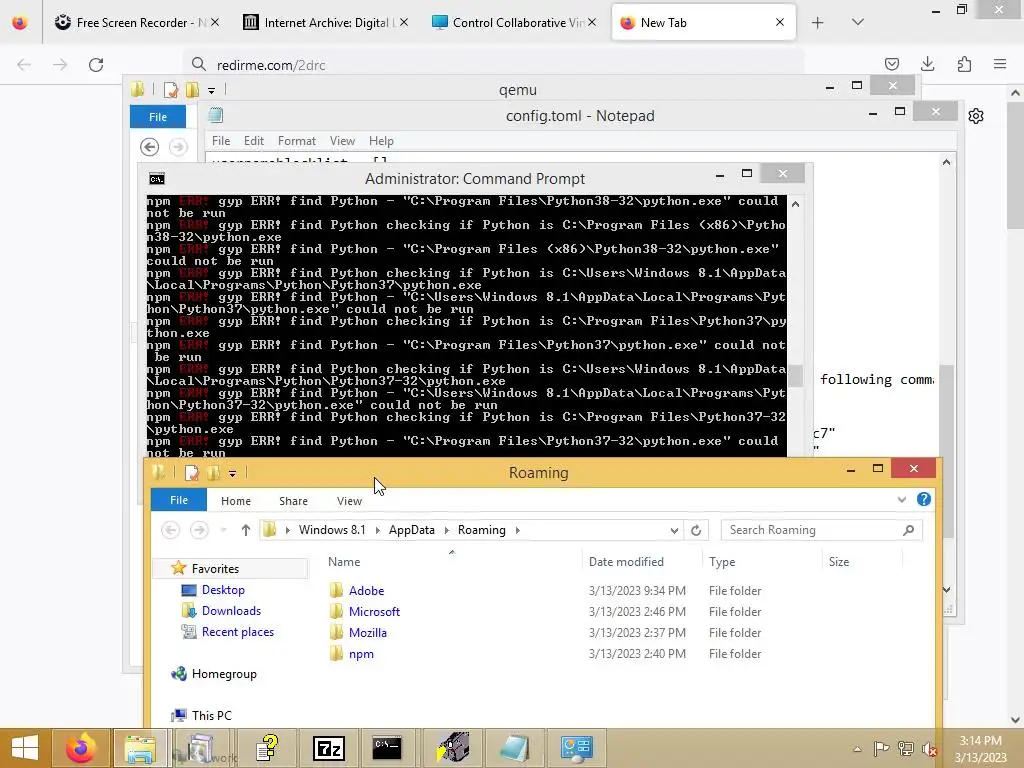Image resolution: width=1024 pixels, height=768 pixels.
Task: Open the File tab in Roaming window
Action: point(178,500)
